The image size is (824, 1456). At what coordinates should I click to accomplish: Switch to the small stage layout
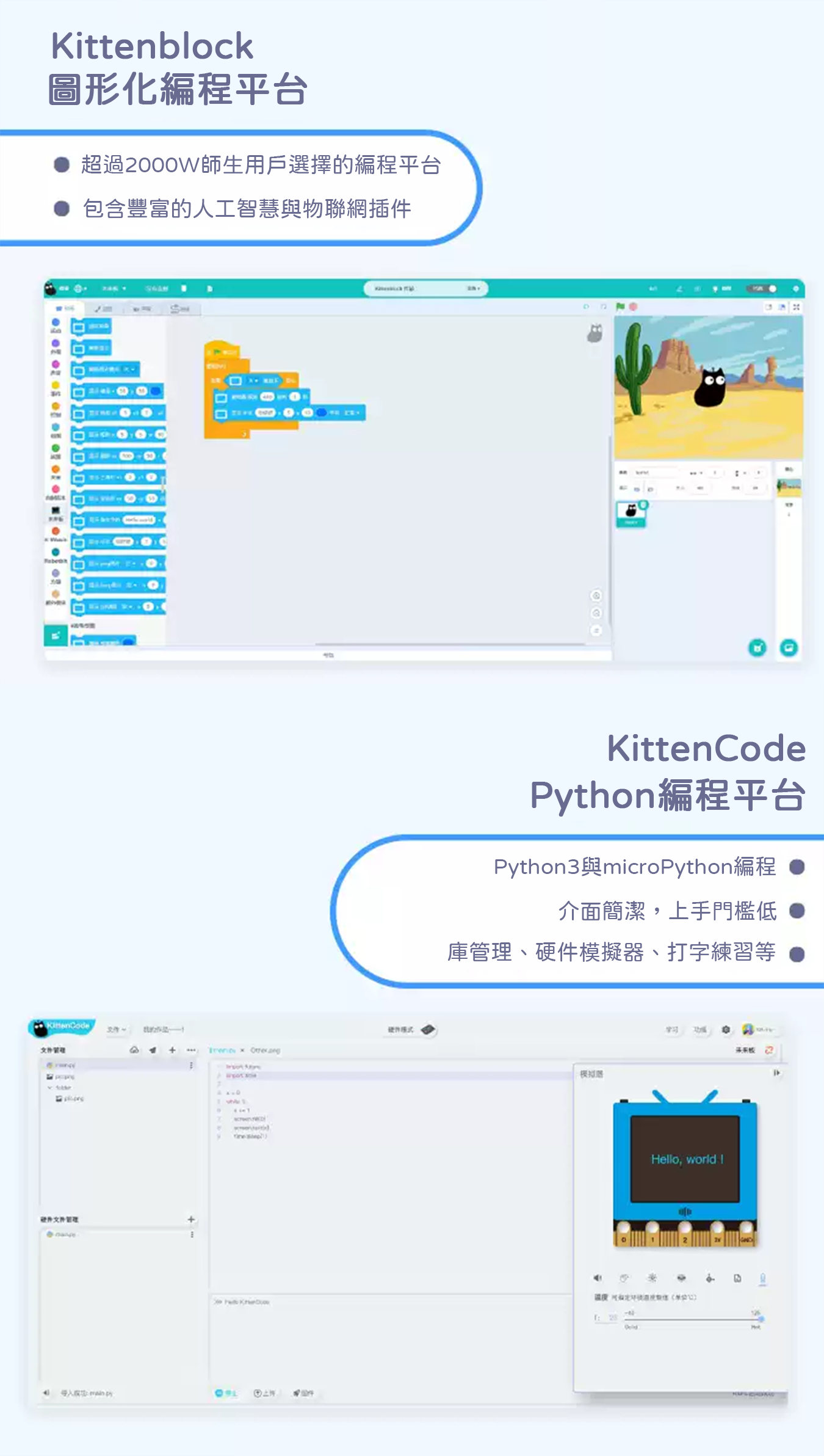click(768, 307)
